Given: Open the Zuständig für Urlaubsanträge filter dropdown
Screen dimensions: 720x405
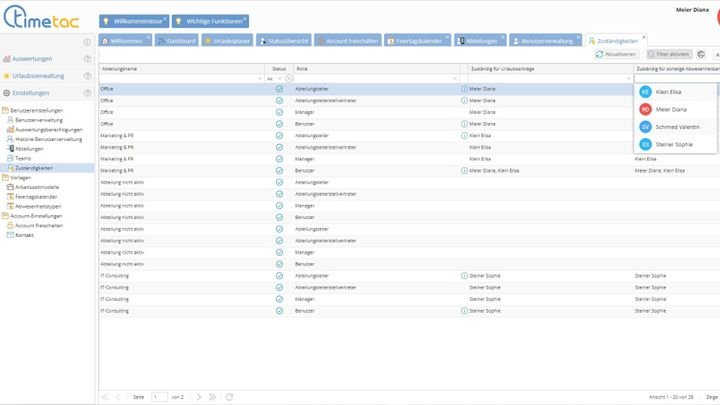Looking at the screenshot, I should point(628,78).
